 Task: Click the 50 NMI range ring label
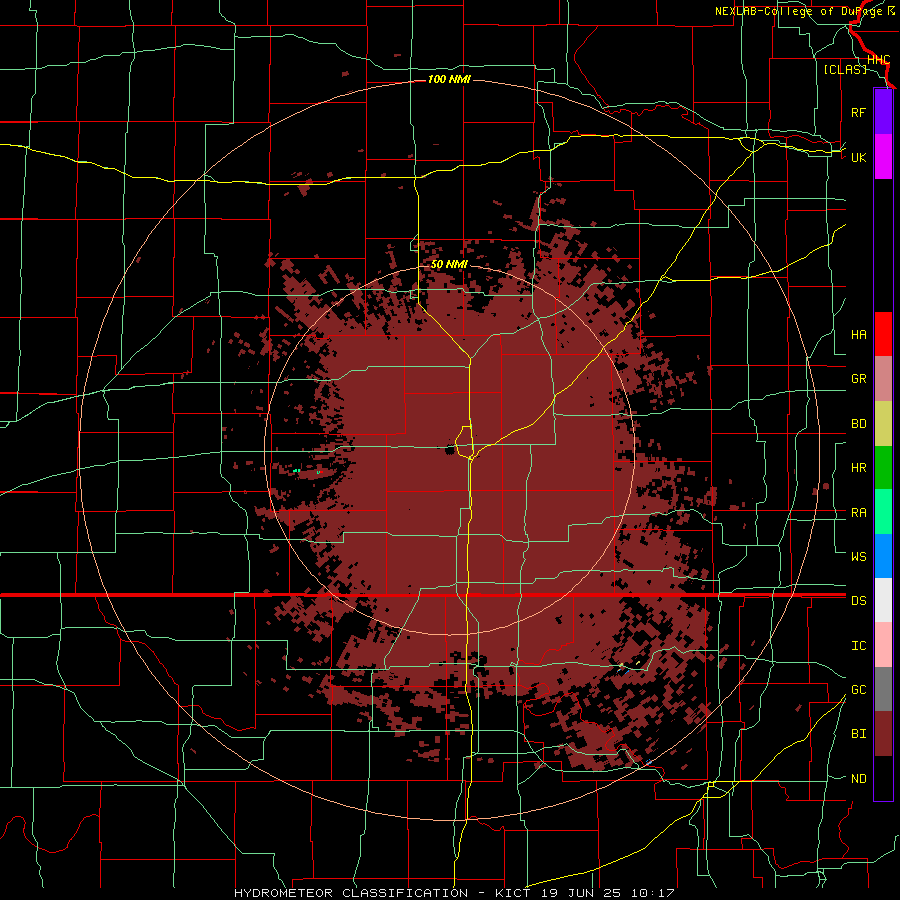click(449, 265)
